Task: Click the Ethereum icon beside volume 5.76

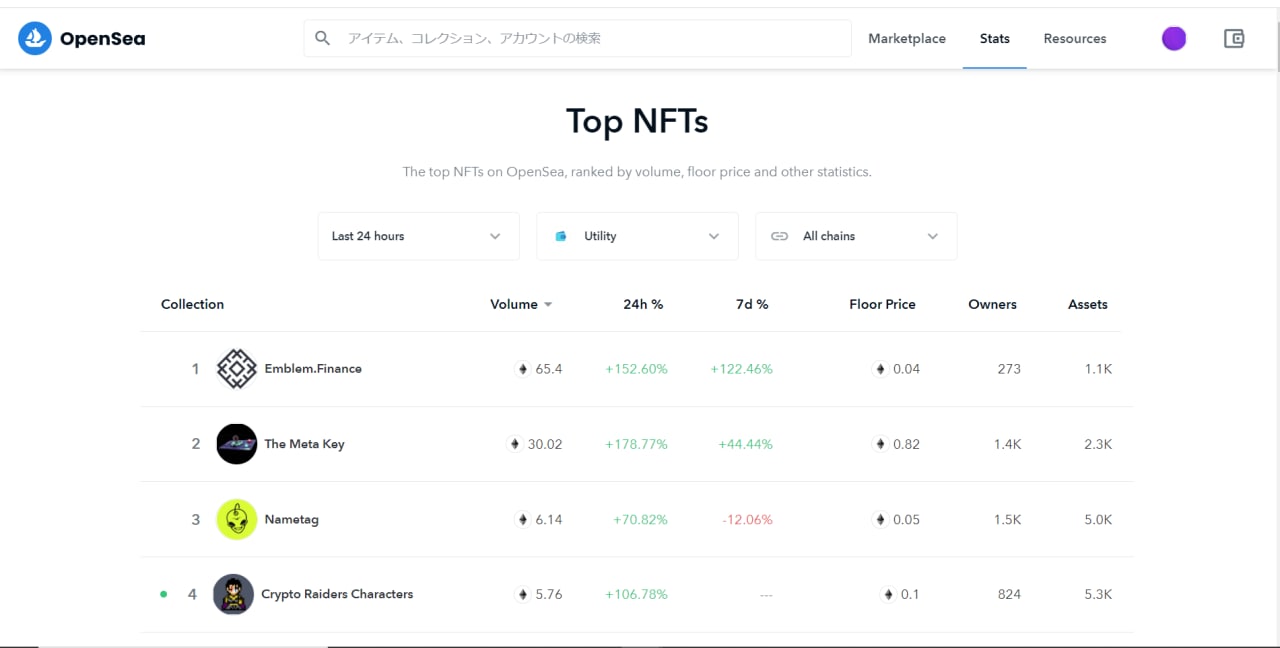Action: [522, 594]
